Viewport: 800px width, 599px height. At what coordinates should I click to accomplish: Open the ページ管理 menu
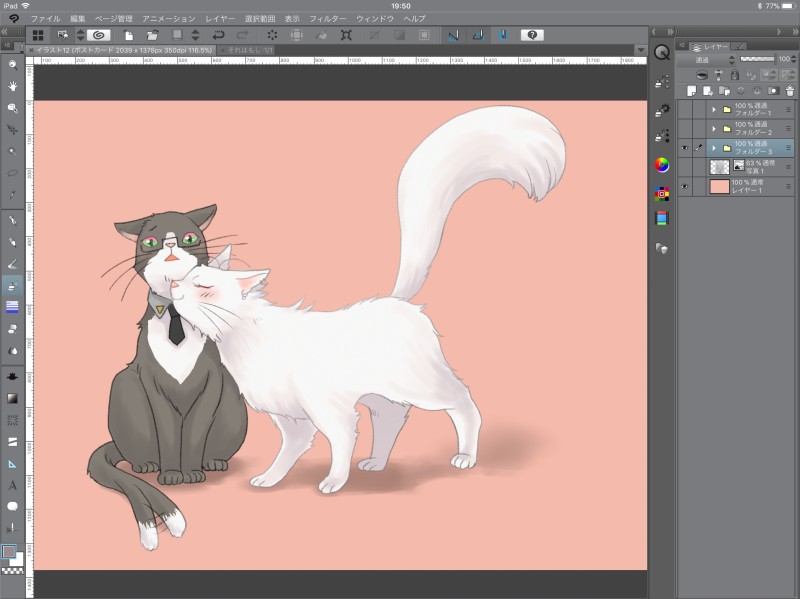tap(114, 19)
